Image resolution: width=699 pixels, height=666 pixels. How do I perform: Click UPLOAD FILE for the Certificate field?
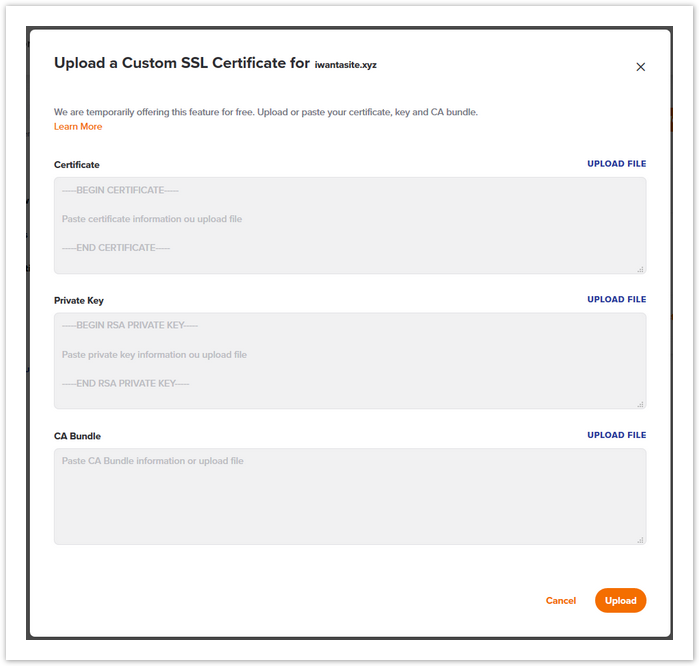(616, 164)
